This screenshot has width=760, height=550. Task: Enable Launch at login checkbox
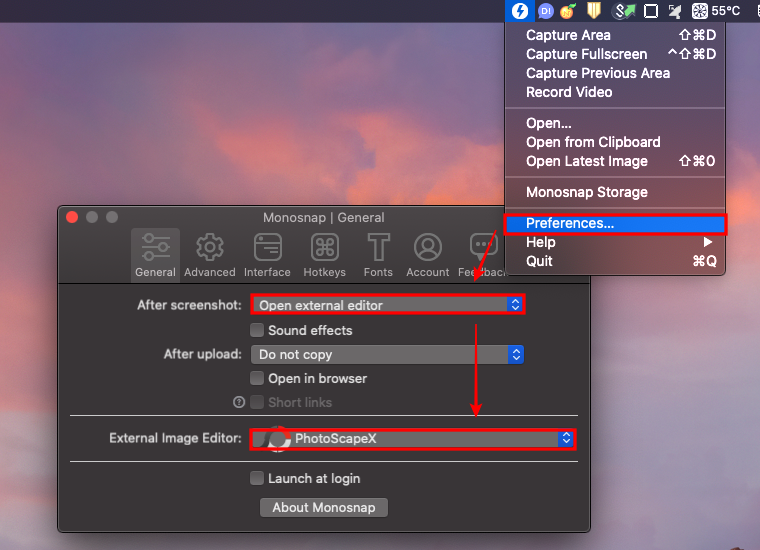[x=257, y=478]
